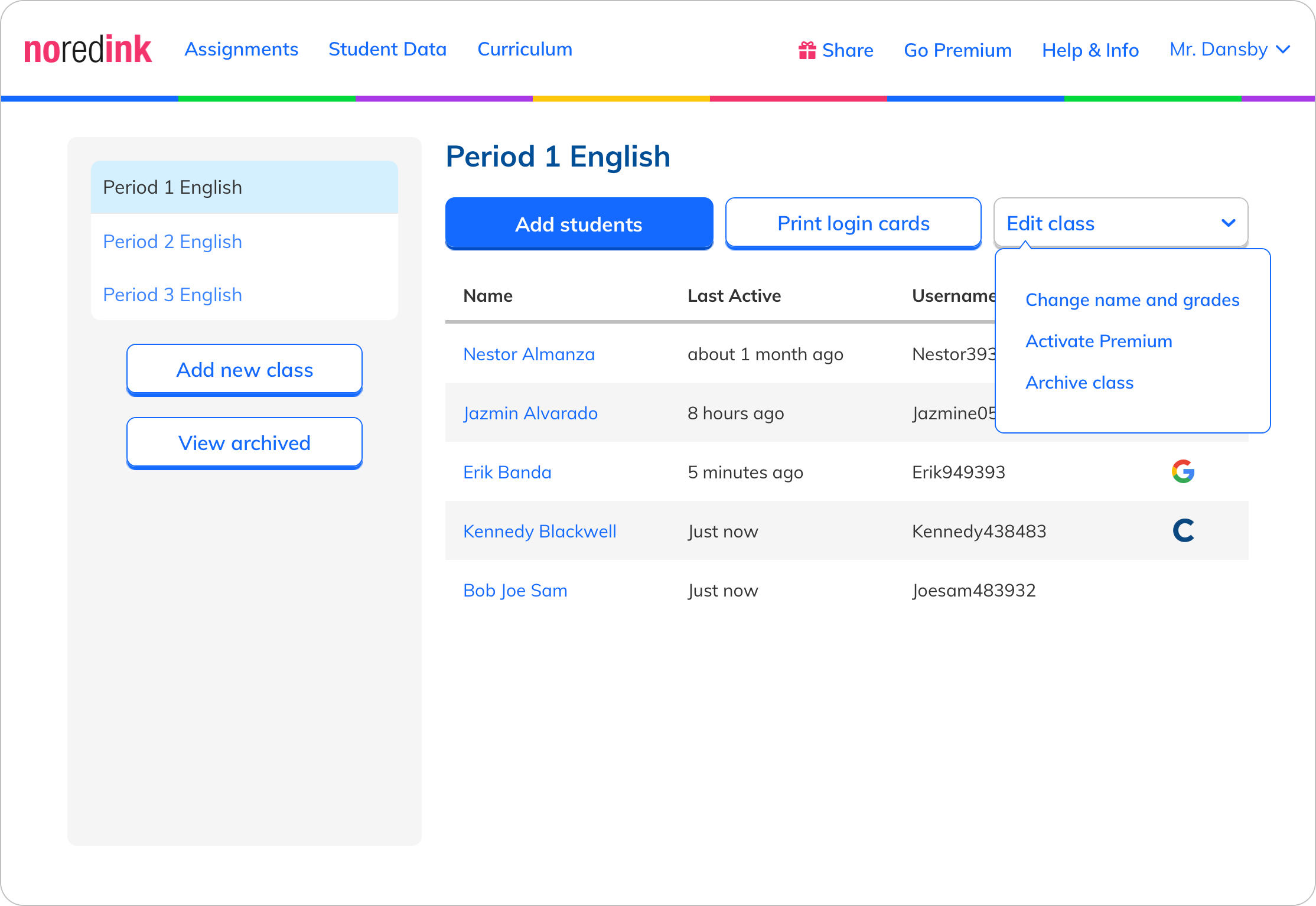Choose Activate Premium from the menu
This screenshot has height=906, width=1316.
[x=1099, y=341]
